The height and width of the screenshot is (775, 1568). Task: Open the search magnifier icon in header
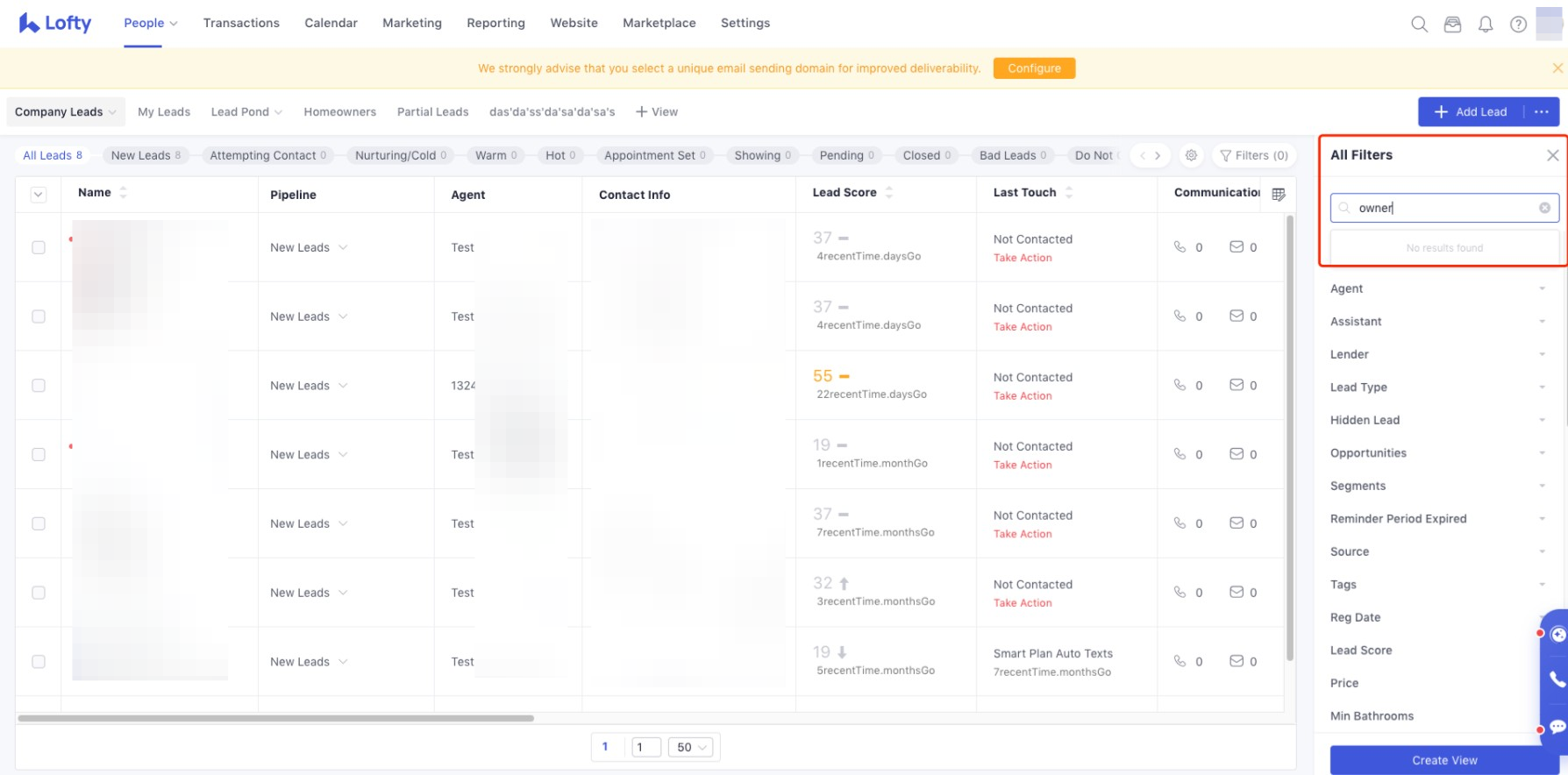(1419, 25)
